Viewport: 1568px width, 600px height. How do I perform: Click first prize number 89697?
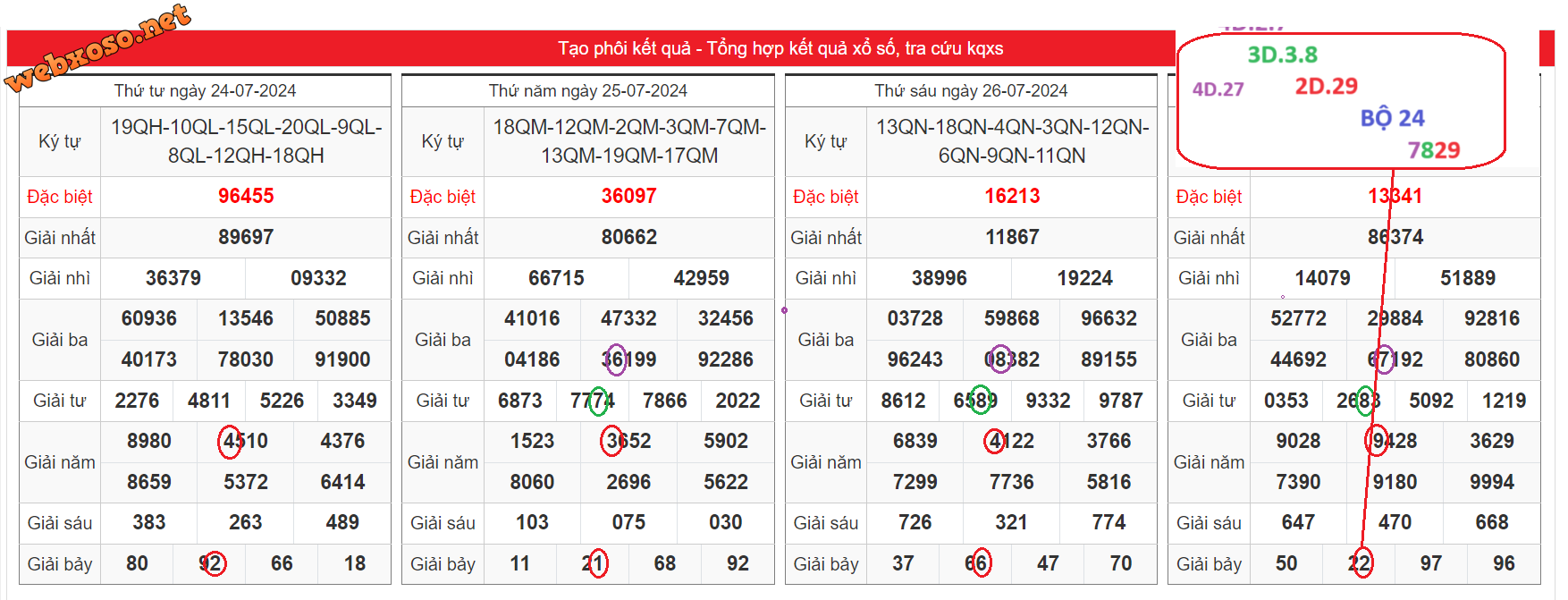coord(246,237)
